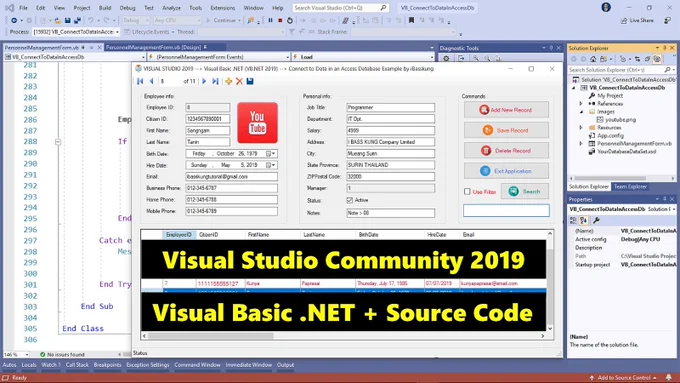The height and width of the screenshot is (383, 680).
Task: Open the Birth Date calendar dropdown
Action: pyautogui.click(x=271, y=154)
